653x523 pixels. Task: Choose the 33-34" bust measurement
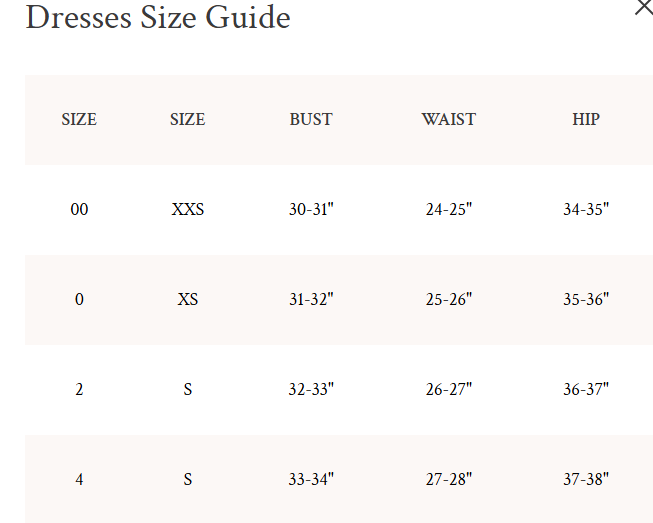[x=311, y=479]
